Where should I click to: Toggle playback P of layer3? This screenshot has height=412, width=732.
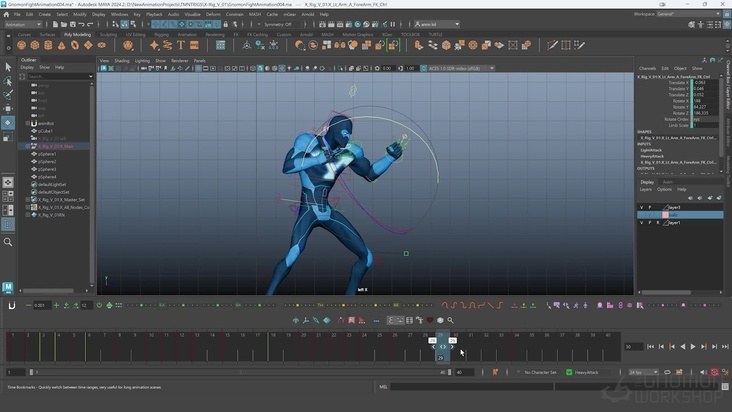[x=649, y=207]
